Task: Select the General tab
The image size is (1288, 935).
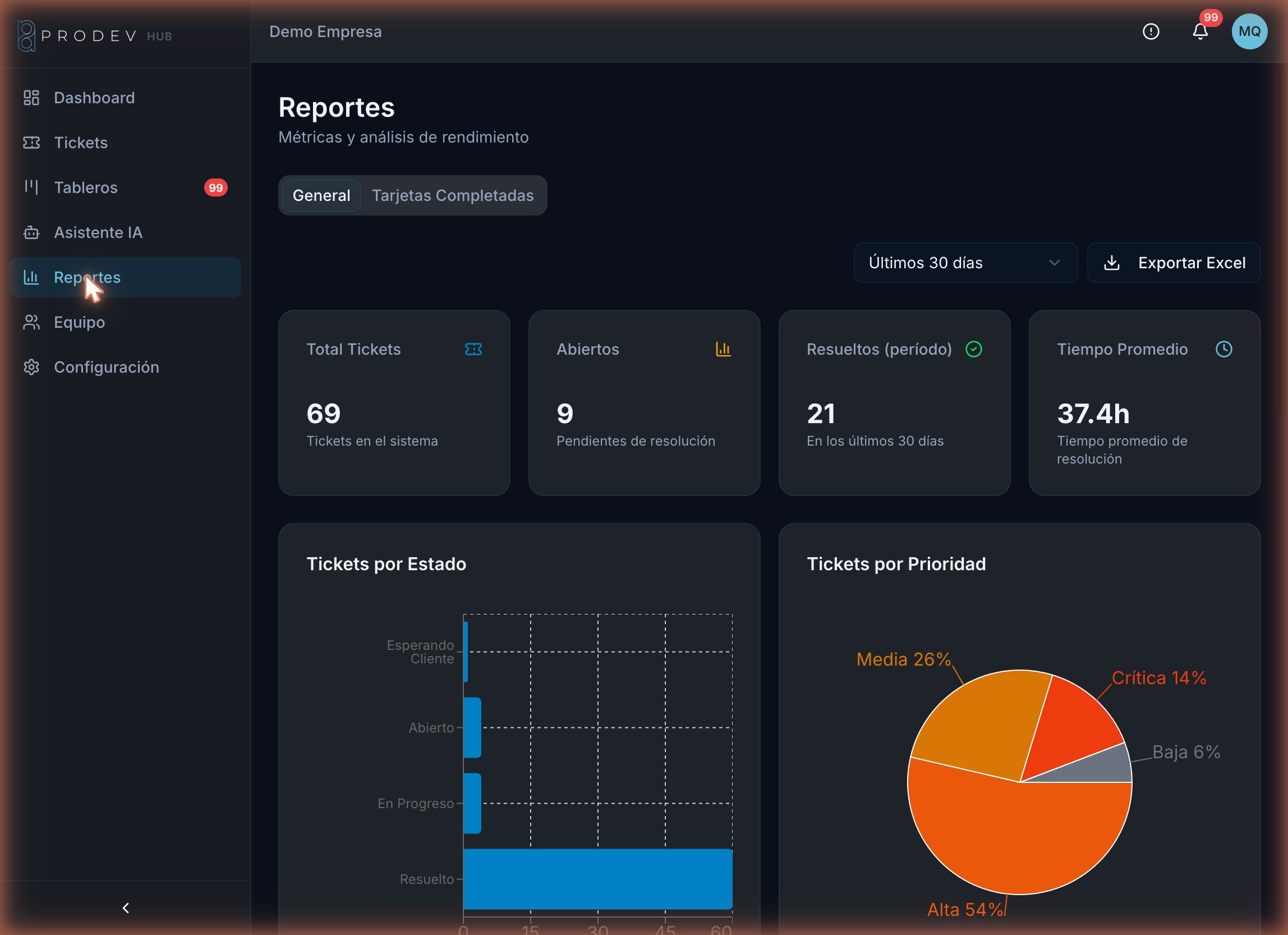Action: 321,195
